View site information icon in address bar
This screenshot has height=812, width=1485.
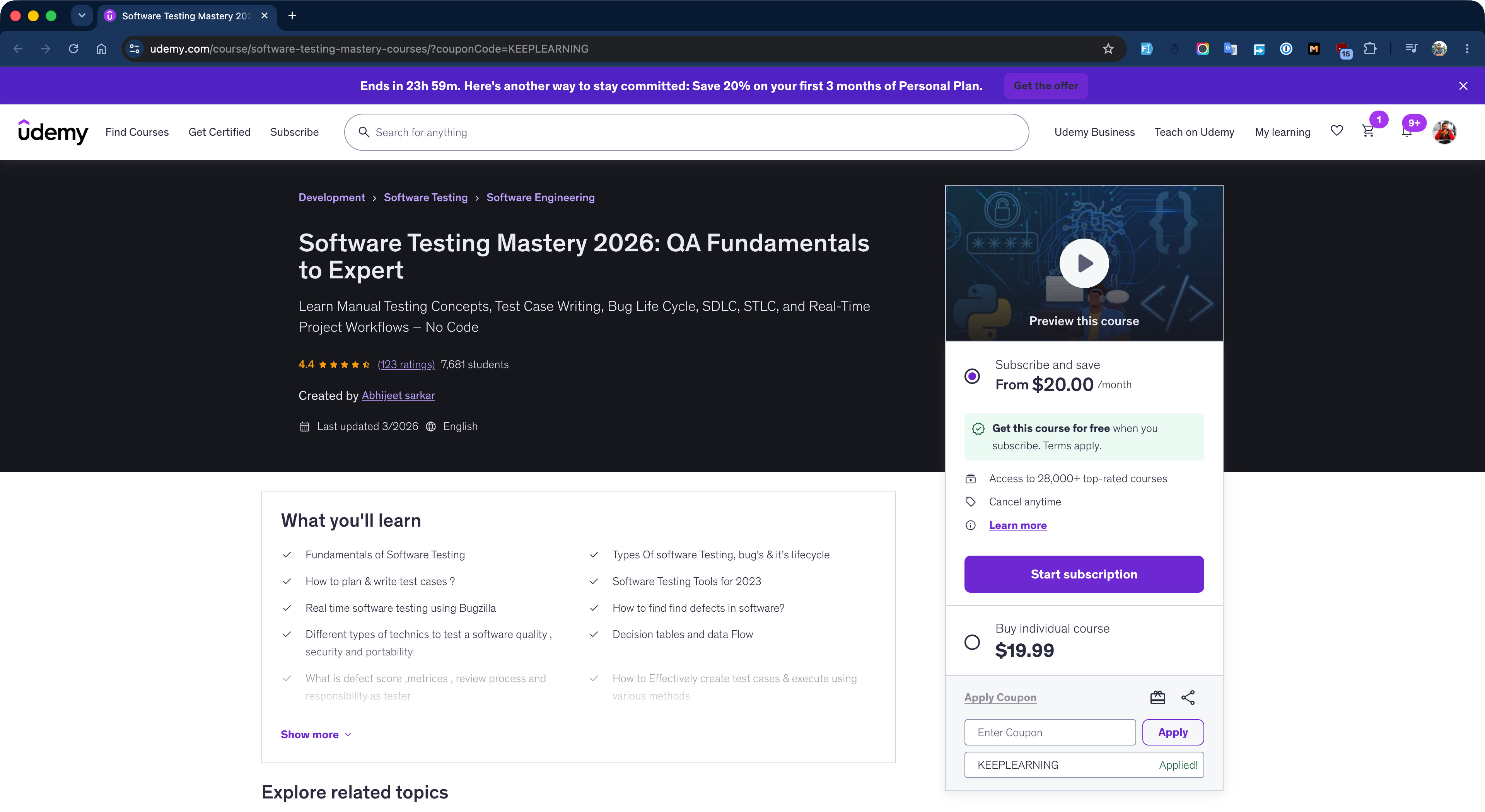coord(135,49)
